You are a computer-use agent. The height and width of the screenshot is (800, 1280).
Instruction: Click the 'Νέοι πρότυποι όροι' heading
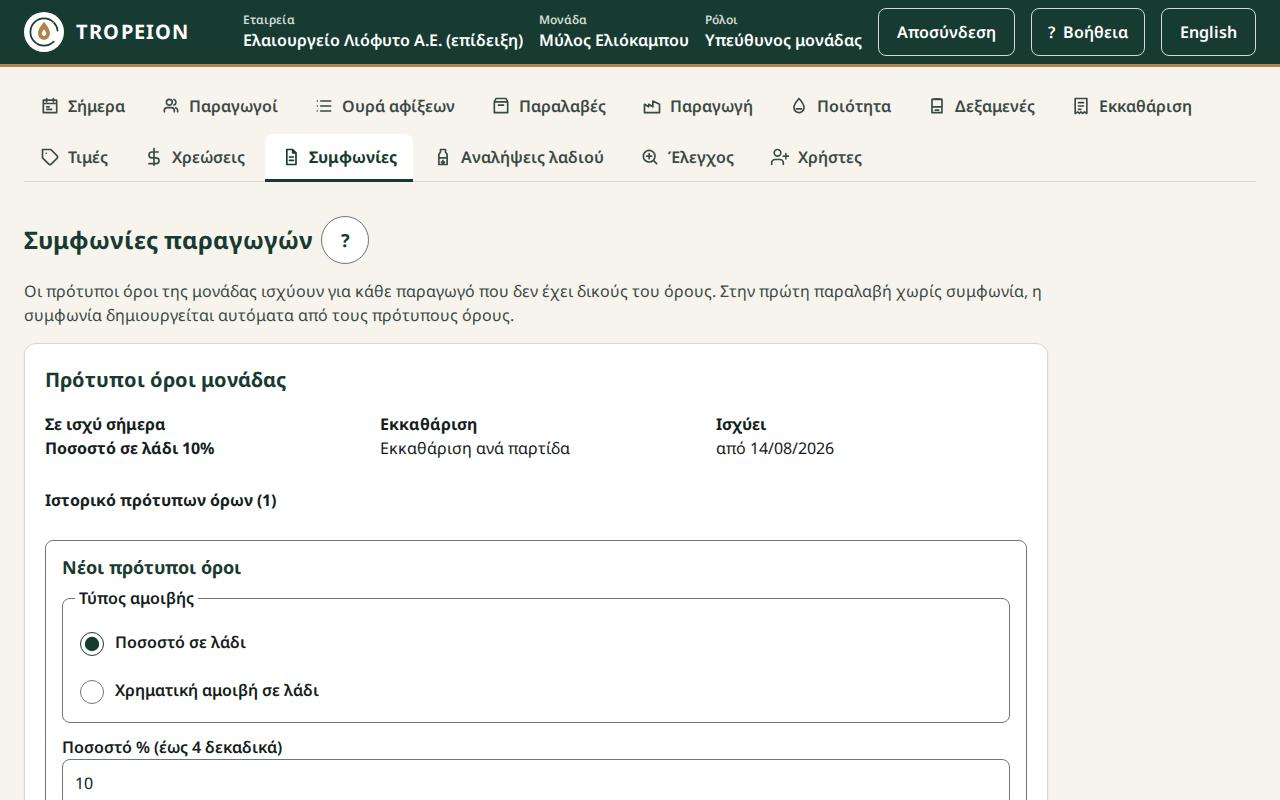tap(152, 568)
